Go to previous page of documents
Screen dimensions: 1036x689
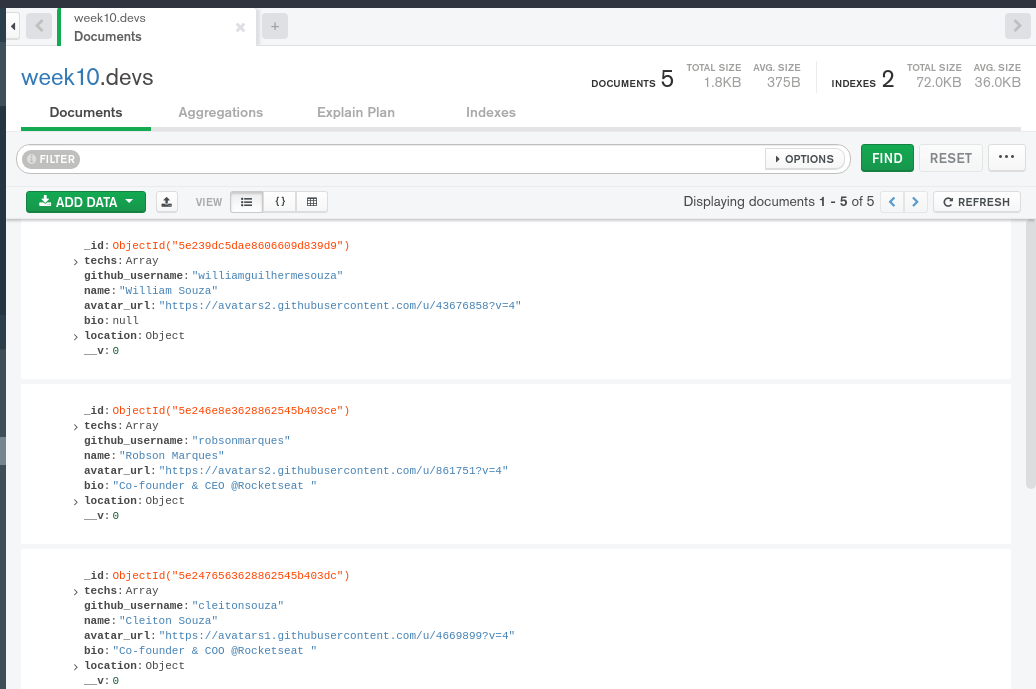pos(892,202)
